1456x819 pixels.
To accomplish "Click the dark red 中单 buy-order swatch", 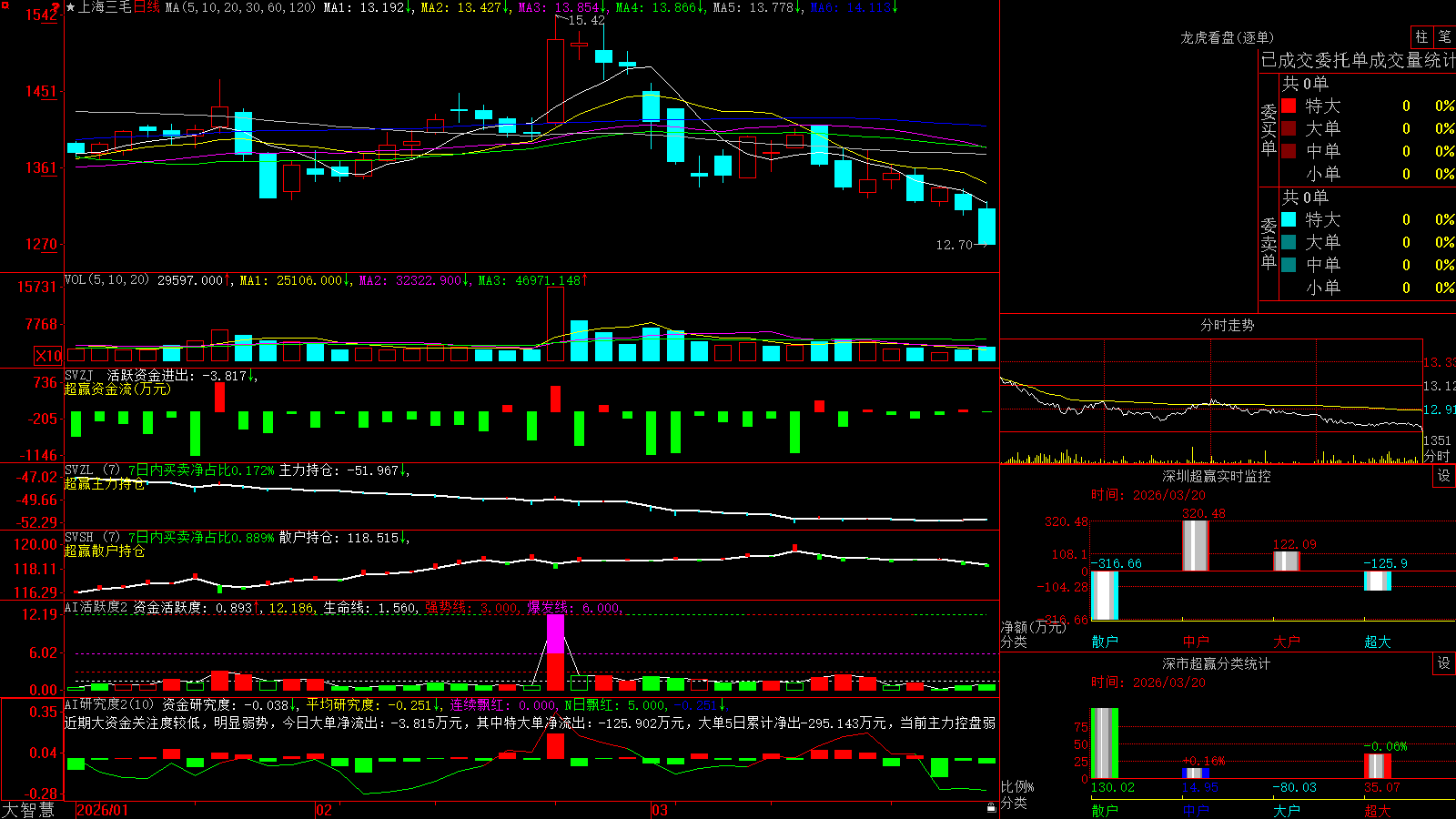I will [1289, 151].
